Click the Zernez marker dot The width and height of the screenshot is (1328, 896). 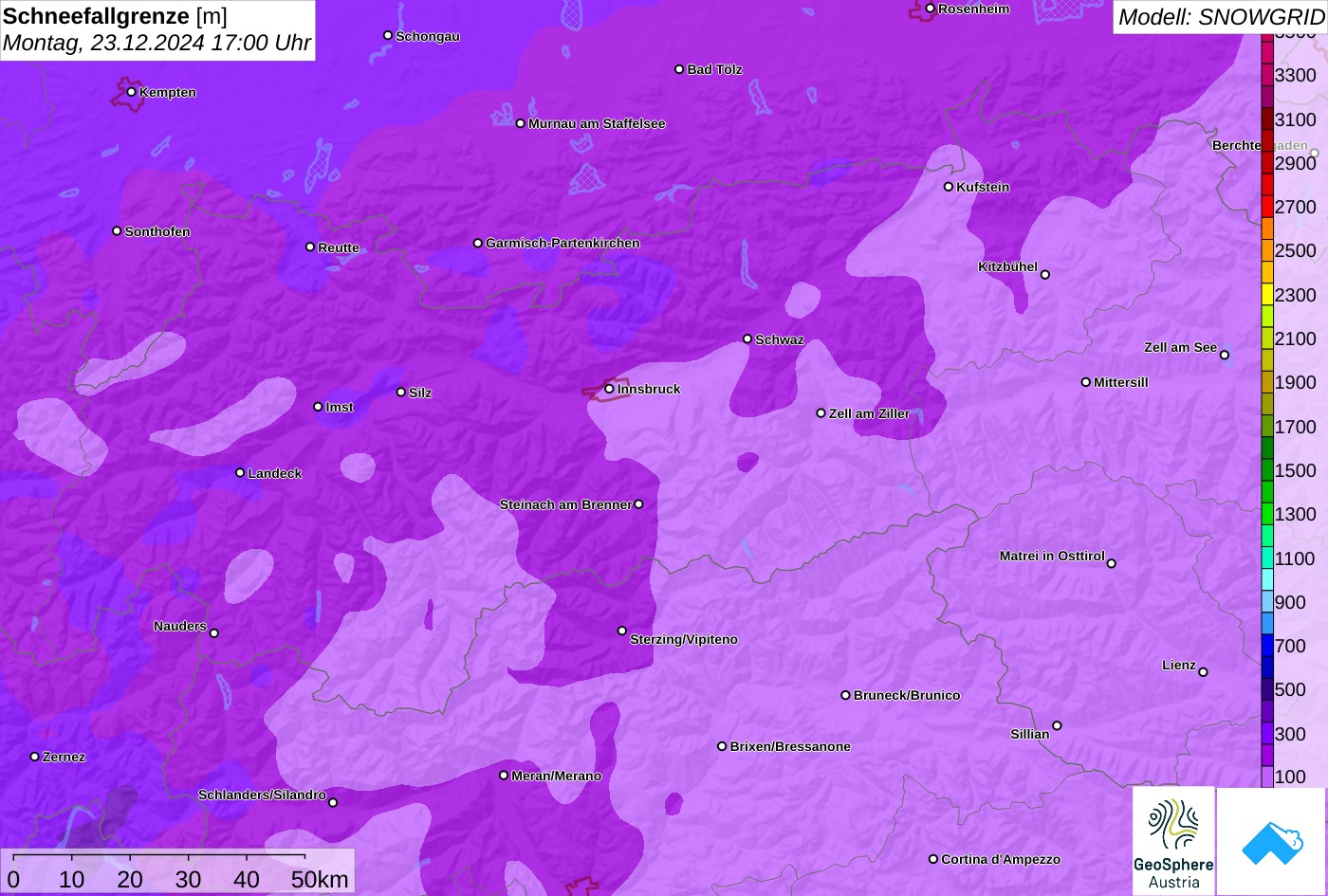(34, 757)
